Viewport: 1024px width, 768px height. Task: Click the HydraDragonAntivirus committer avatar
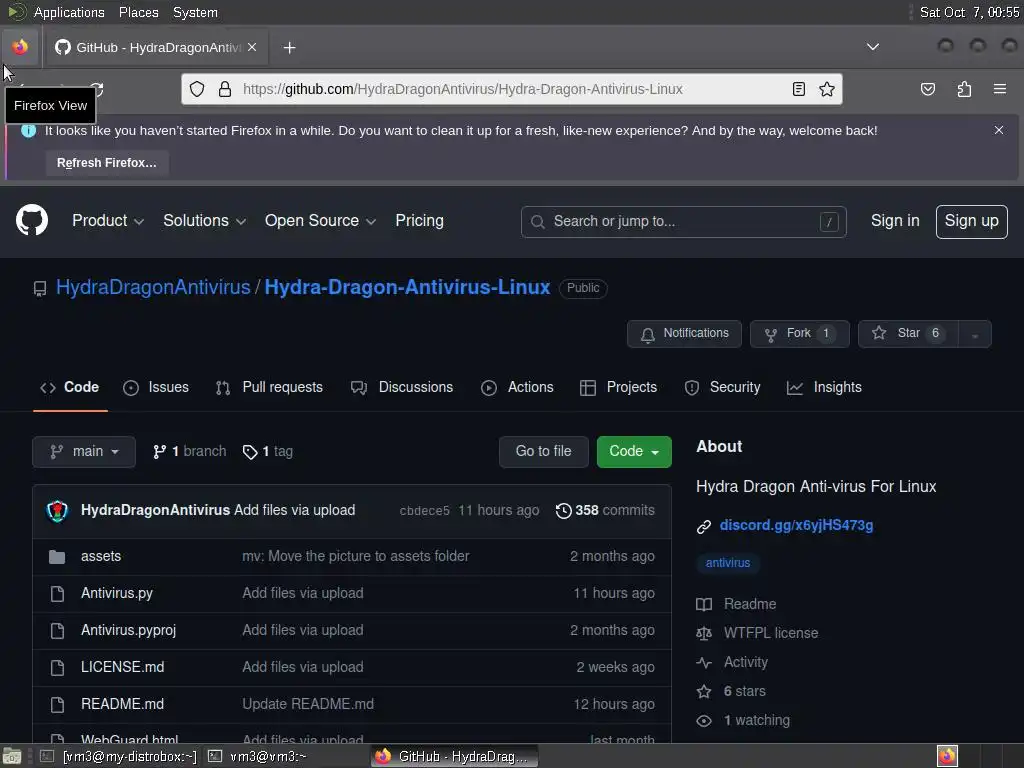(x=57, y=511)
